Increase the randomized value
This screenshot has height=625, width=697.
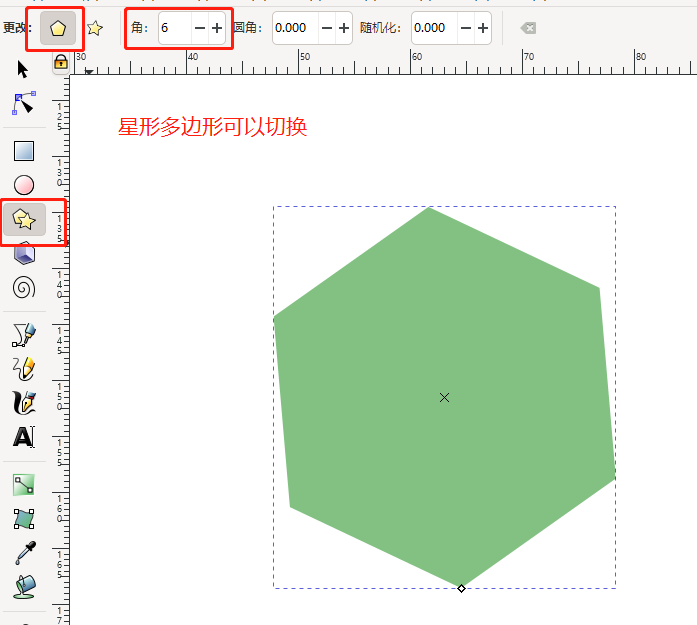click(483, 28)
